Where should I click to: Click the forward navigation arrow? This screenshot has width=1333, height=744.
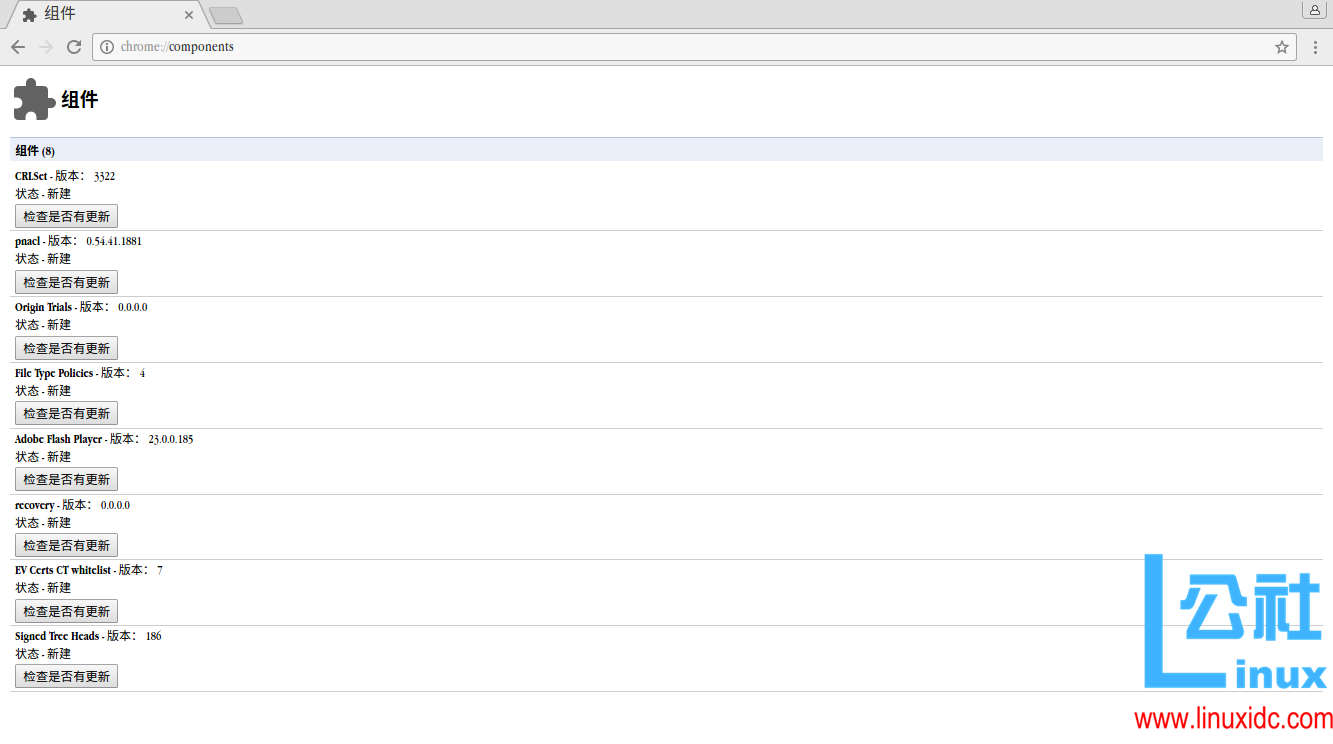pyautogui.click(x=46, y=47)
